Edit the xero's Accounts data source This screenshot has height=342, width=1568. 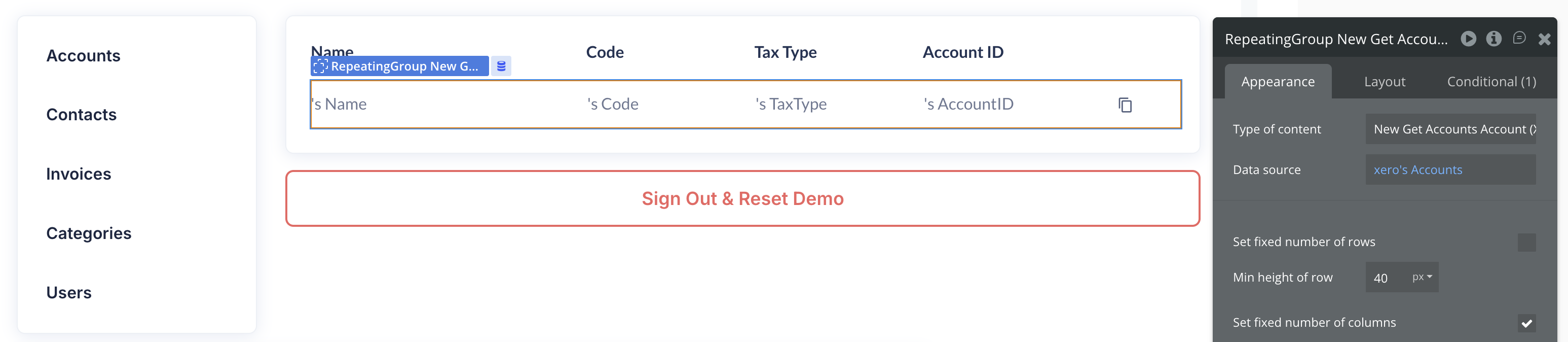tap(1450, 170)
